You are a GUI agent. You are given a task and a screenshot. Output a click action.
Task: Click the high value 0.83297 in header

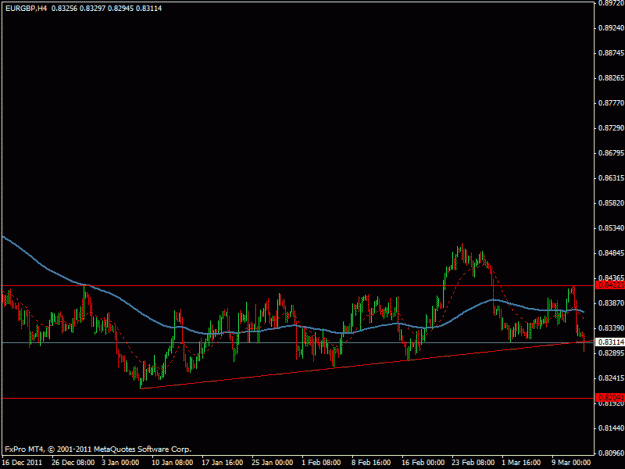point(92,8)
